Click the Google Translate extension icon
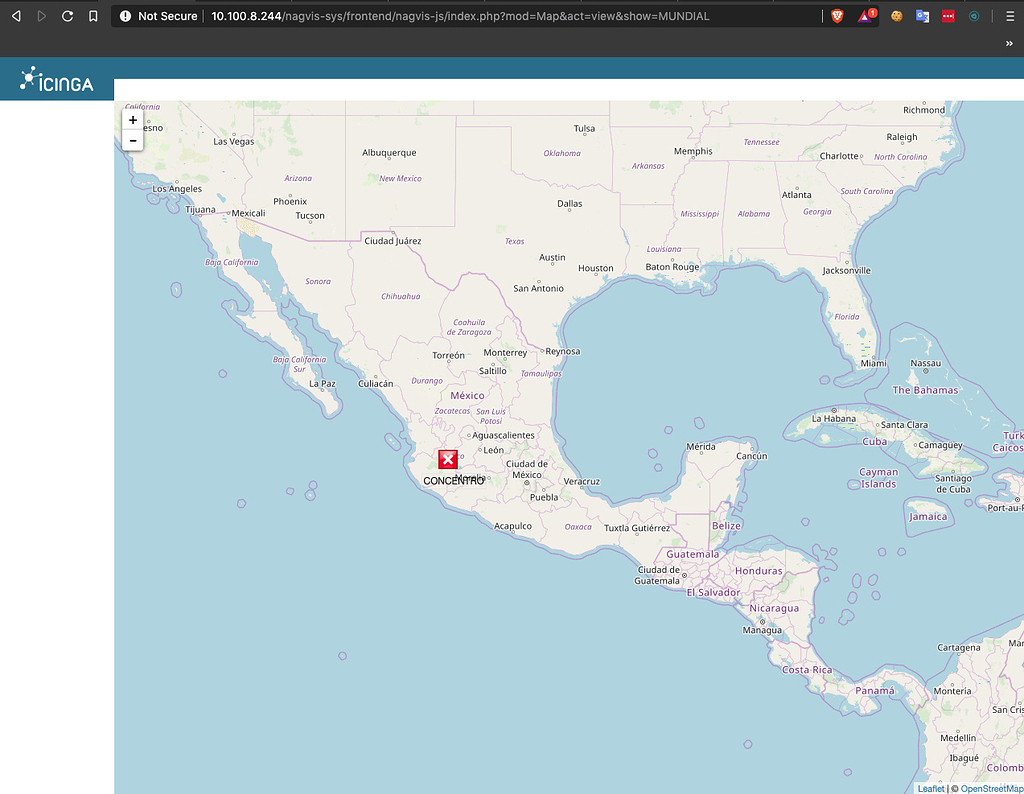Image resolution: width=1024 pixels, height=794 pixels. [x=922, y=16]
